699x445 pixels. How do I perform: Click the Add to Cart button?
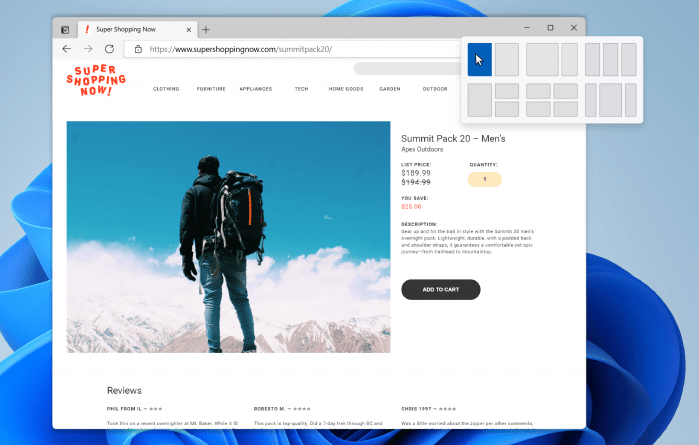coord(440,289)
